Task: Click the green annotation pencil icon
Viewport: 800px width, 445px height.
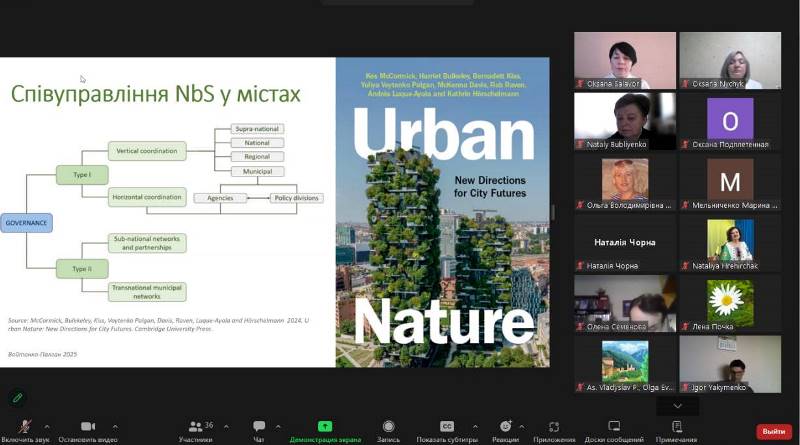Action: click(x=17, y=397)
